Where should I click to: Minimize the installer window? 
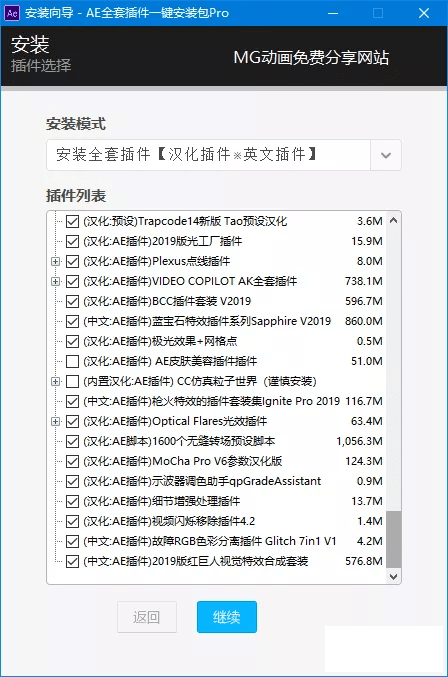pyautogui.click(x=333, y=13)
